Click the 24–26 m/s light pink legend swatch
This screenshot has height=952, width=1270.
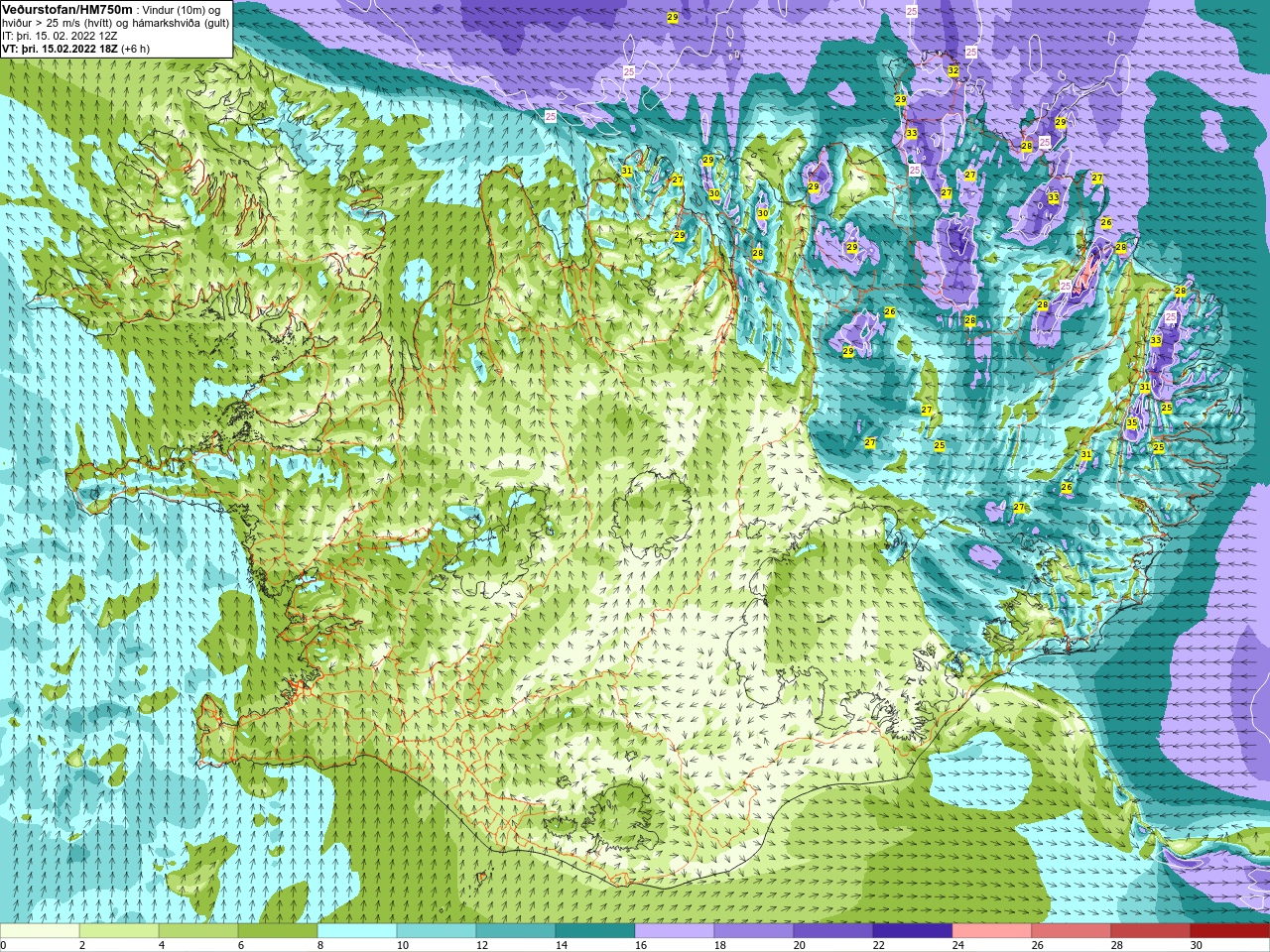[992, 931]
